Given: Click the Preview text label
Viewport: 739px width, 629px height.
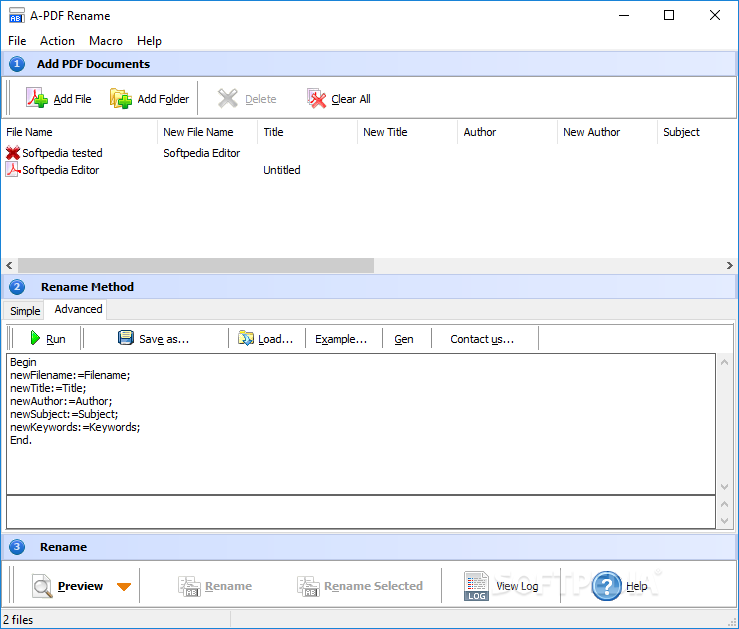Looking at the screenshot, I should 80,586.
